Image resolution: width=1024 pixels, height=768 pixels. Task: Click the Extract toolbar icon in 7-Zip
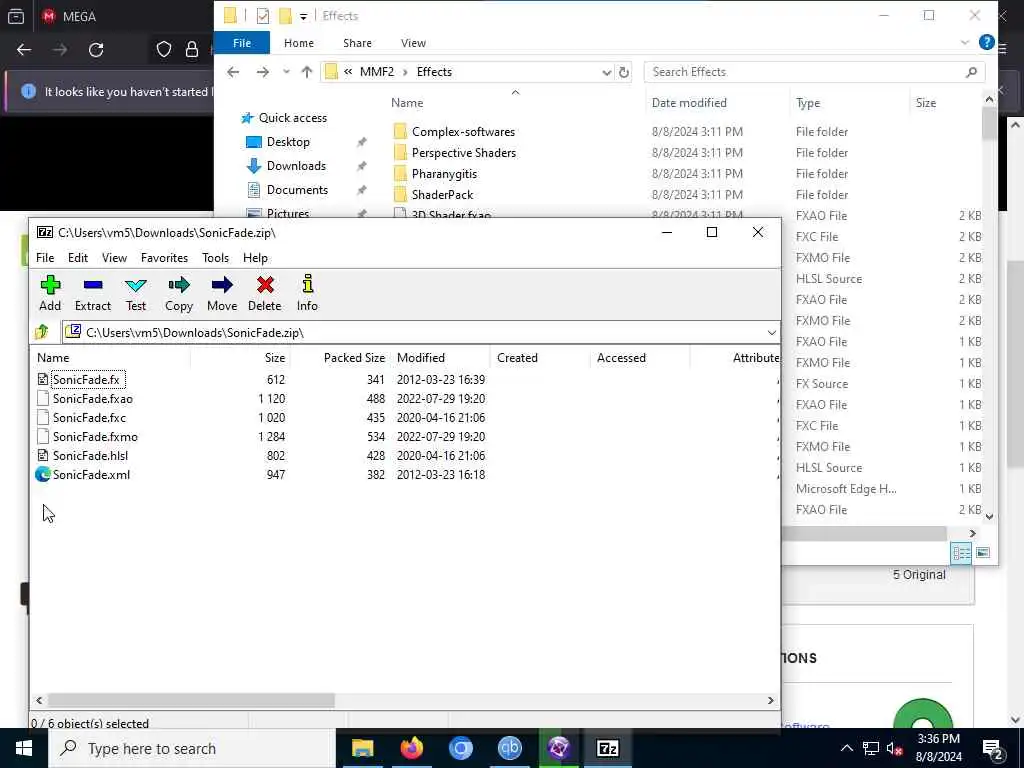coord(93,293)
